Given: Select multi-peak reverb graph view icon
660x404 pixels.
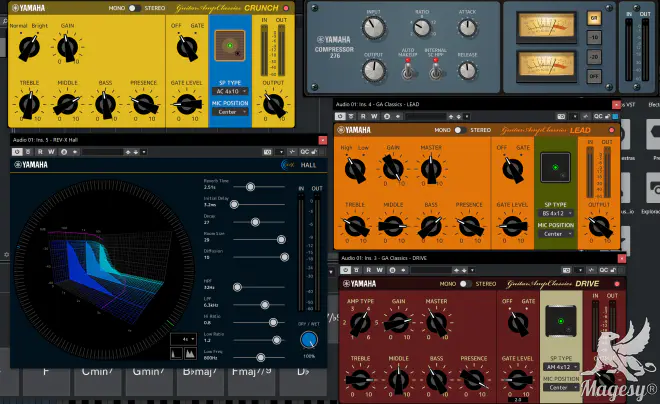Looking at the screenshot, I should (x=190, y=354).
